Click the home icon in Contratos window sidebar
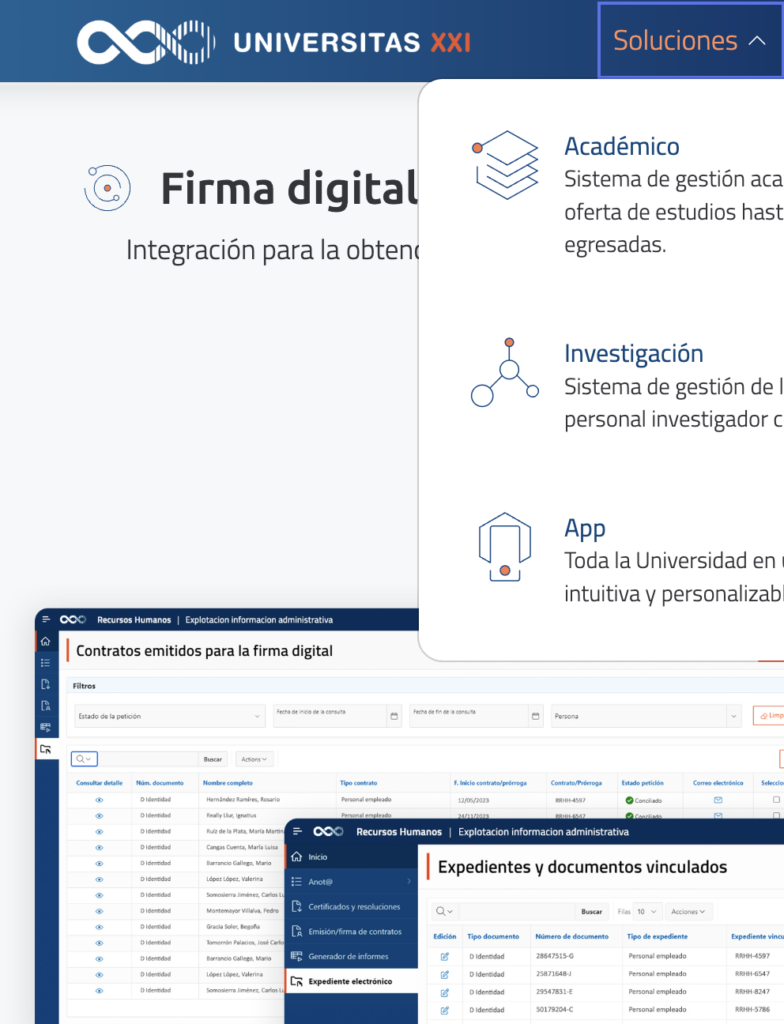The image size is (784, 1024). (x=45, y=641)
